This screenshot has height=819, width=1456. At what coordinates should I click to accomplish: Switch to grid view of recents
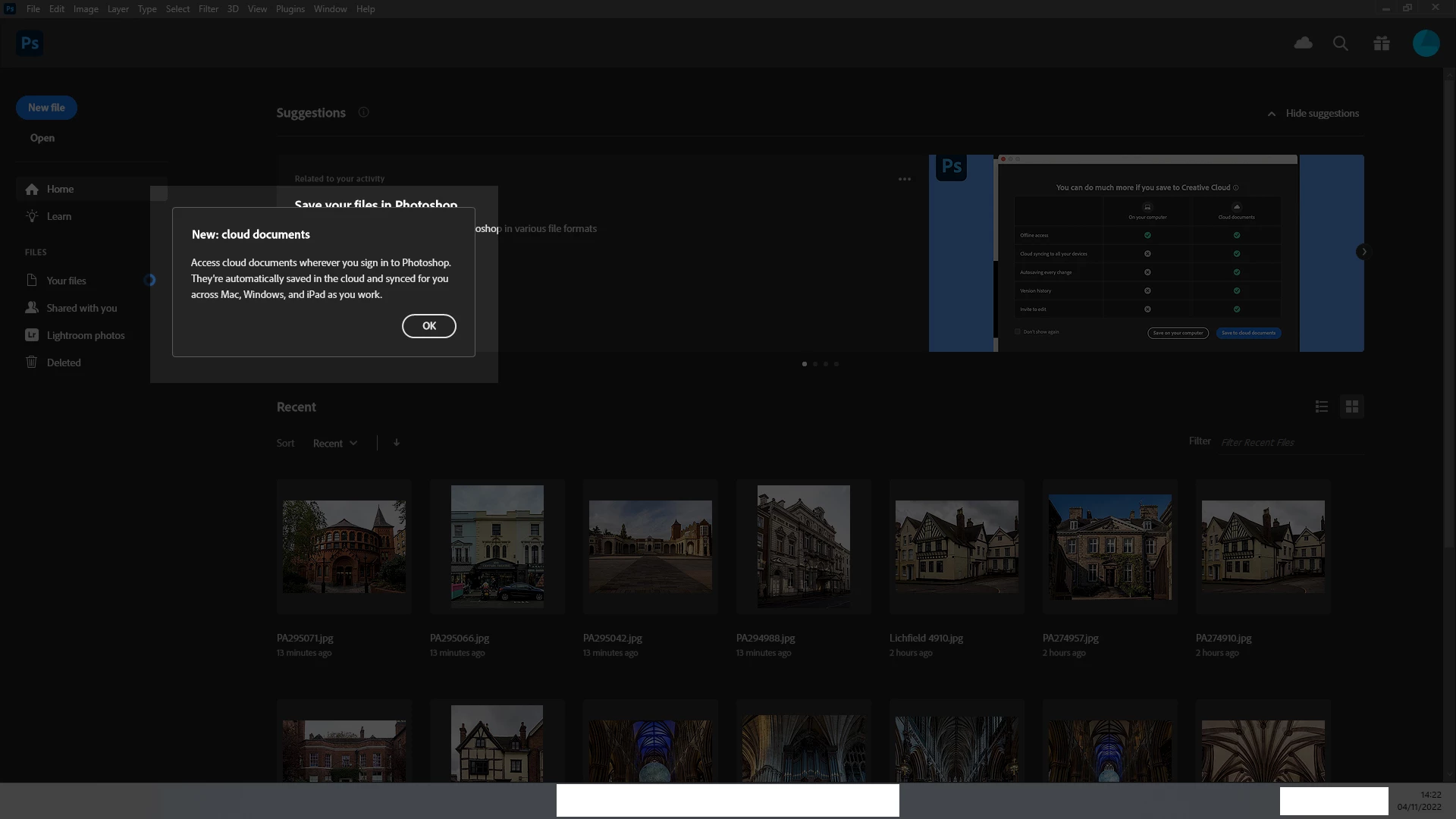point(1351,407)
